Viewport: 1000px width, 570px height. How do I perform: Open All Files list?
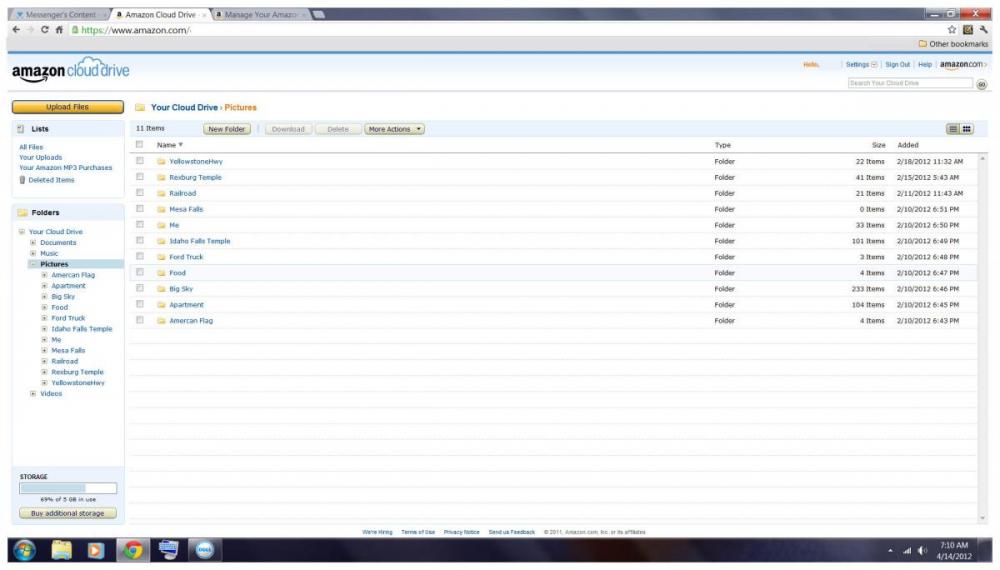31,147
